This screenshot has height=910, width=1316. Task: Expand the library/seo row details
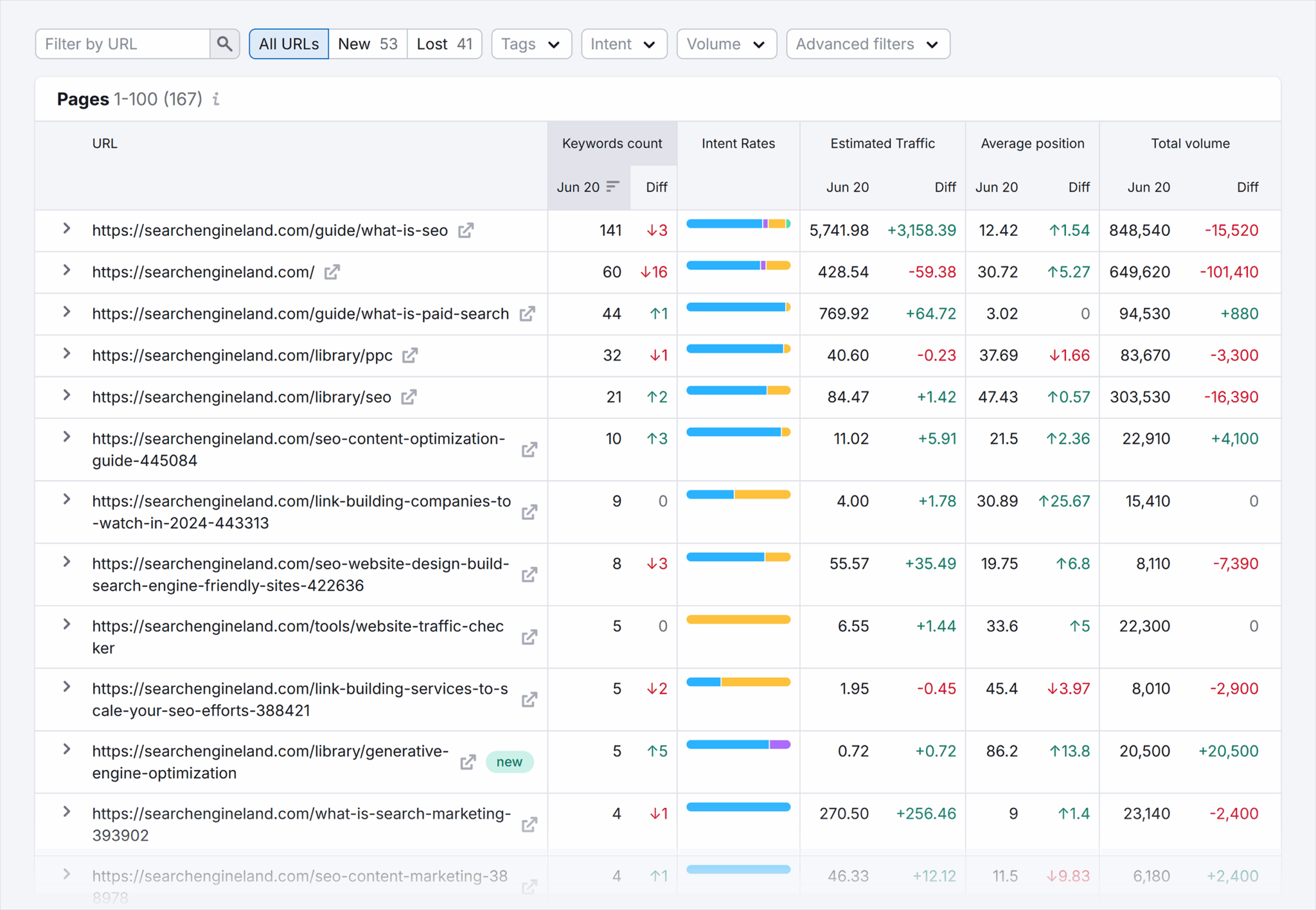coord(66,397)
